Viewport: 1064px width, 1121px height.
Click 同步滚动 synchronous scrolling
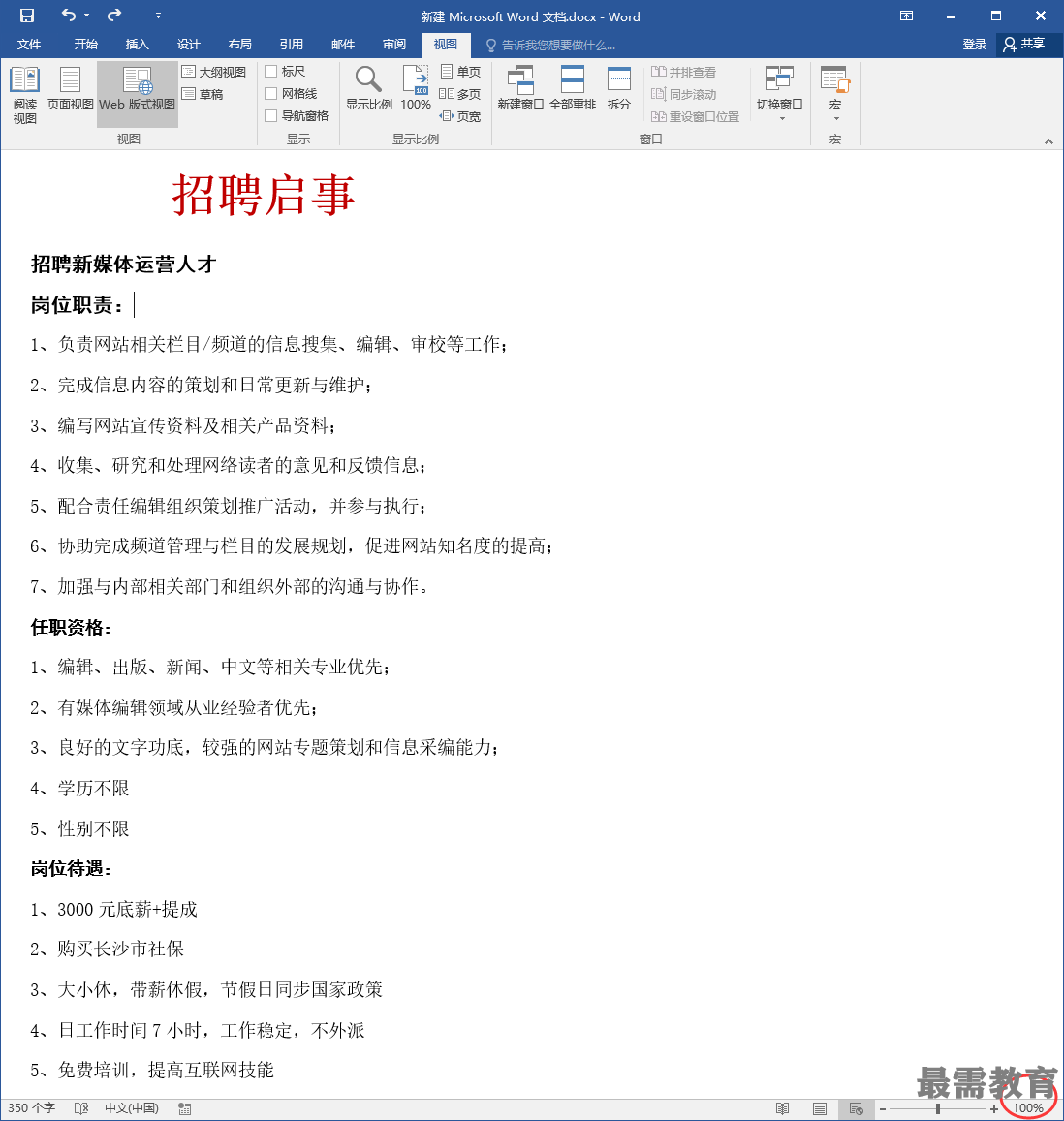tap(683, 94)
